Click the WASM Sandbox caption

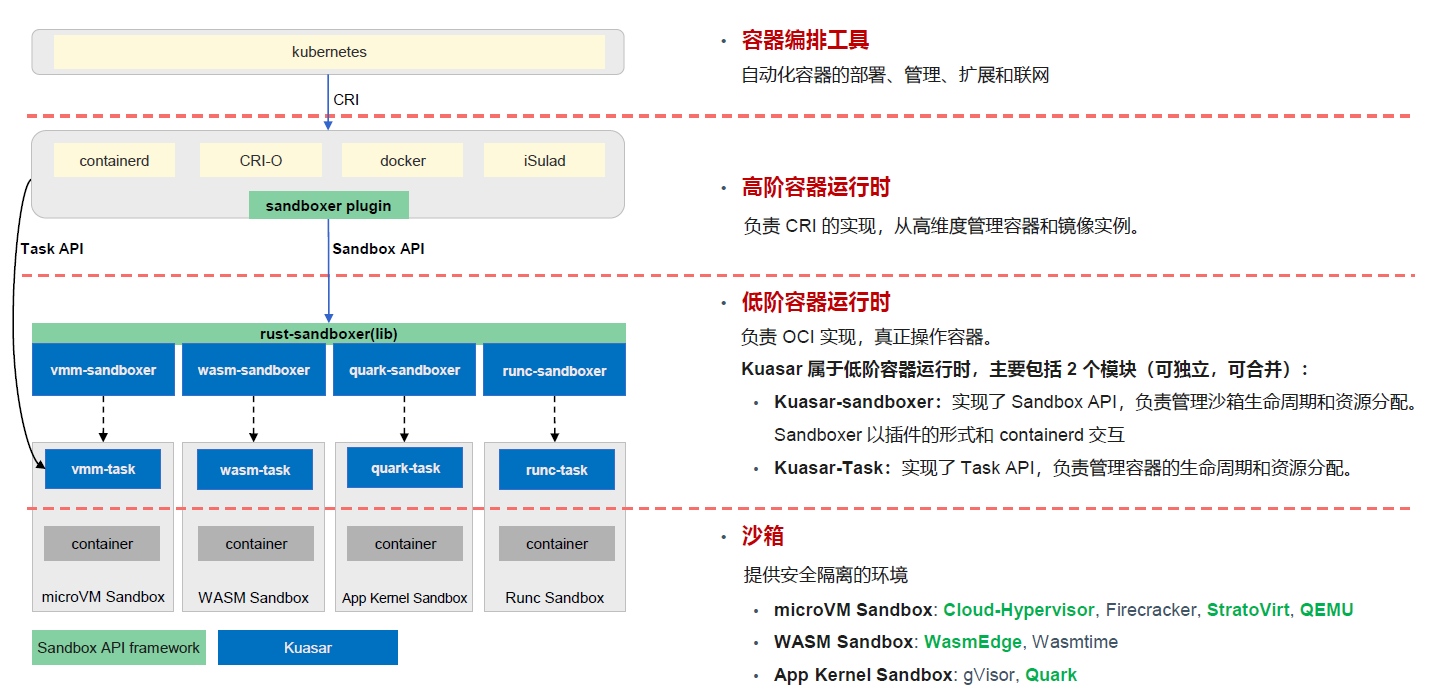click(254, 598)
